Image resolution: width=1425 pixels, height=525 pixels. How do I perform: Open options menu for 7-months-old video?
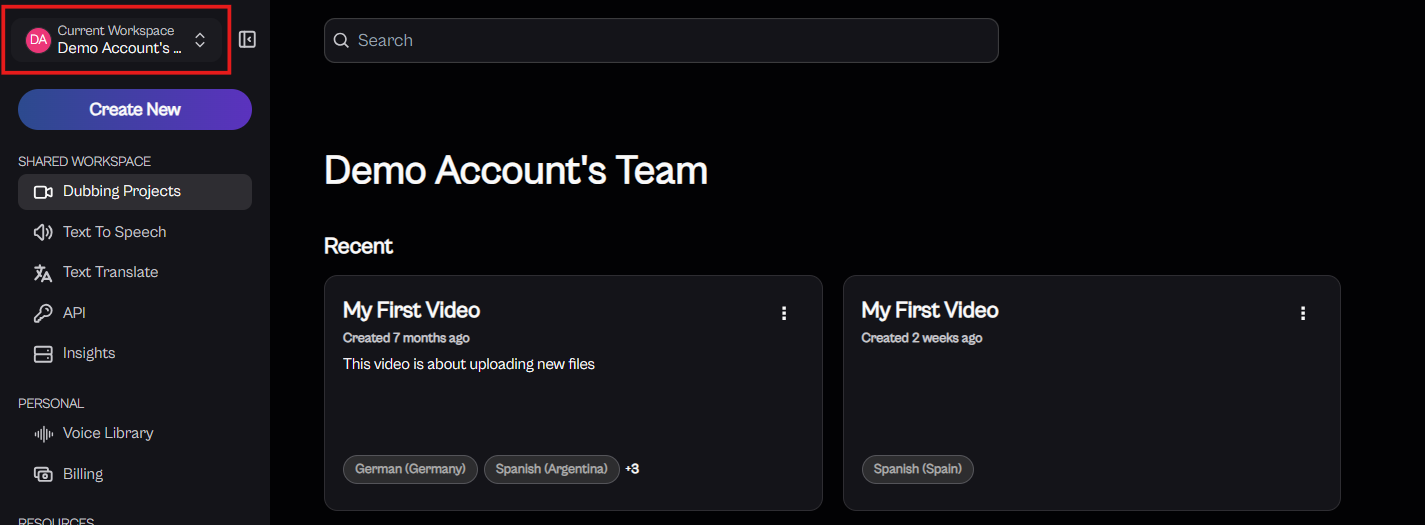coord(784,313)
